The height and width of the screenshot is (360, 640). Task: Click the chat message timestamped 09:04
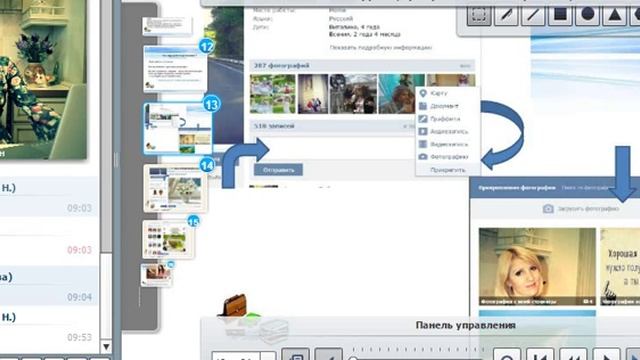click(x=49, y=286)
